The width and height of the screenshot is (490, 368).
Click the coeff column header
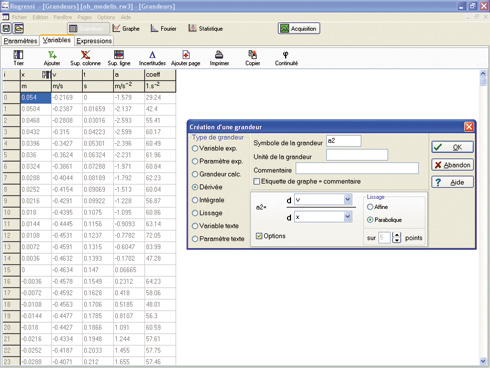click(x=160, y=75)
